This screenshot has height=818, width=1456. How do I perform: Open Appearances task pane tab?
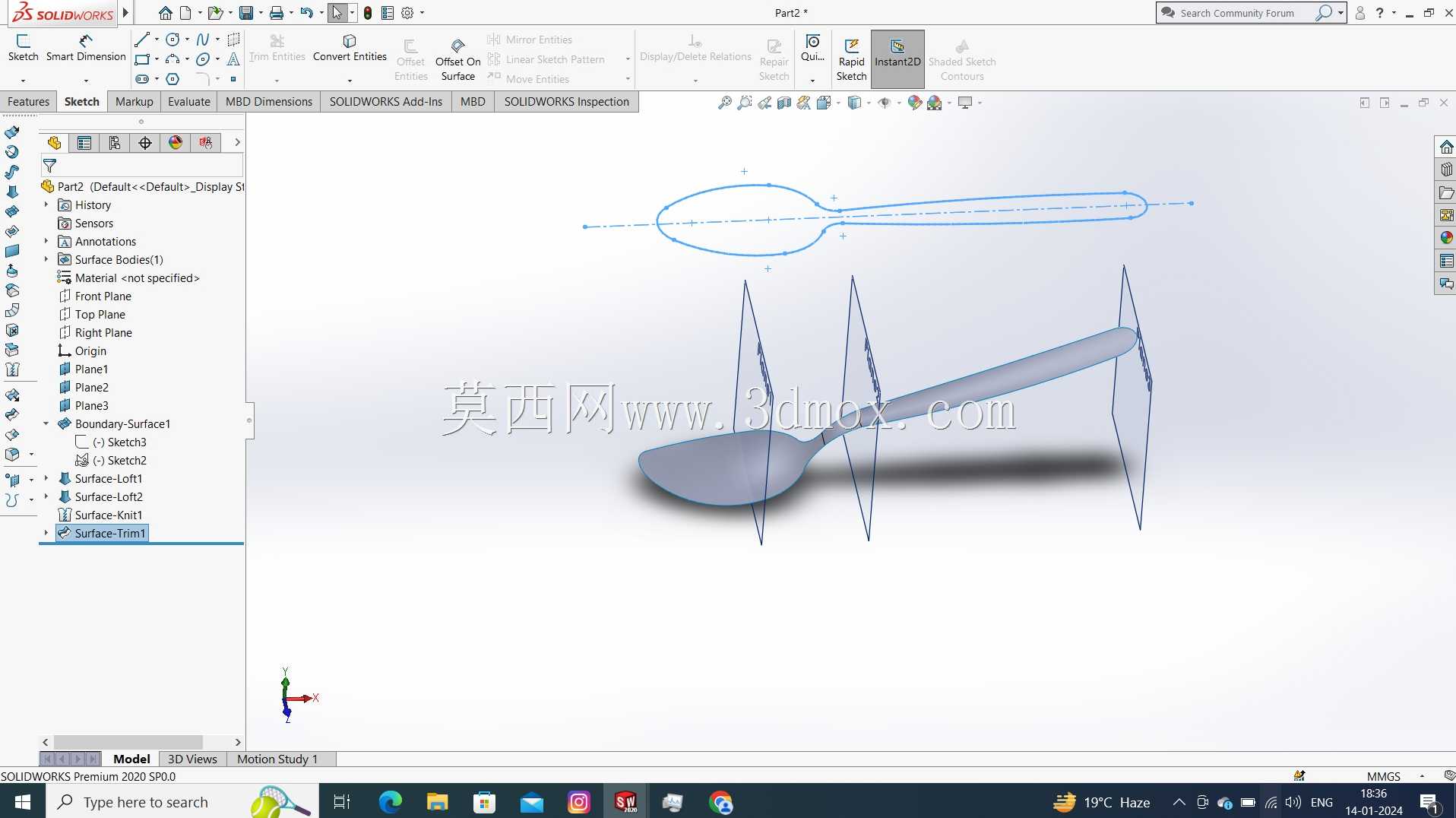tap(1446, 238)
